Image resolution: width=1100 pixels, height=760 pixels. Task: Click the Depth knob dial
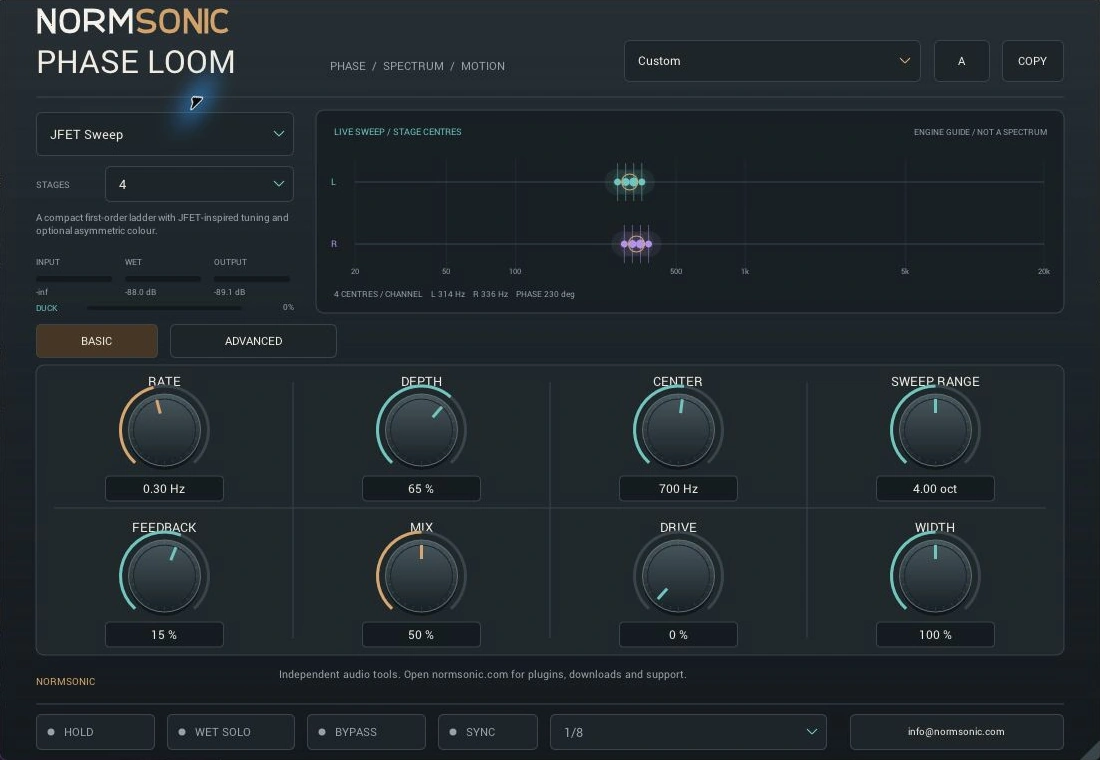[x=421, y=429]
